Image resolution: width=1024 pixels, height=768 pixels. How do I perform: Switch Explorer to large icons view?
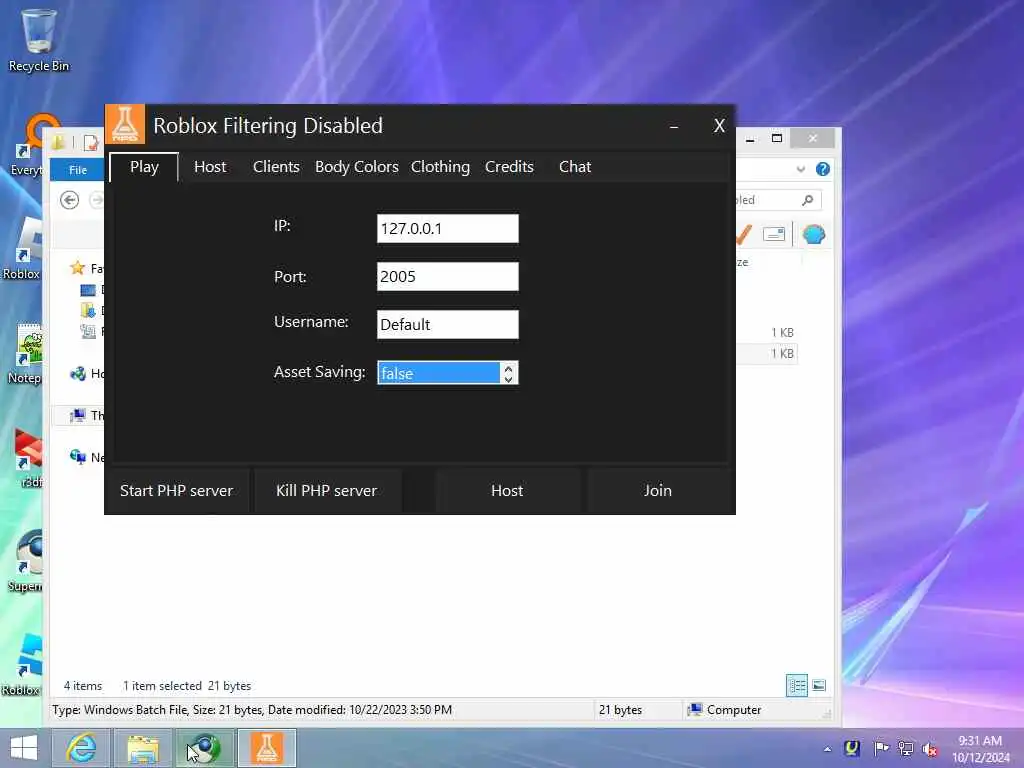coord(819,685)
